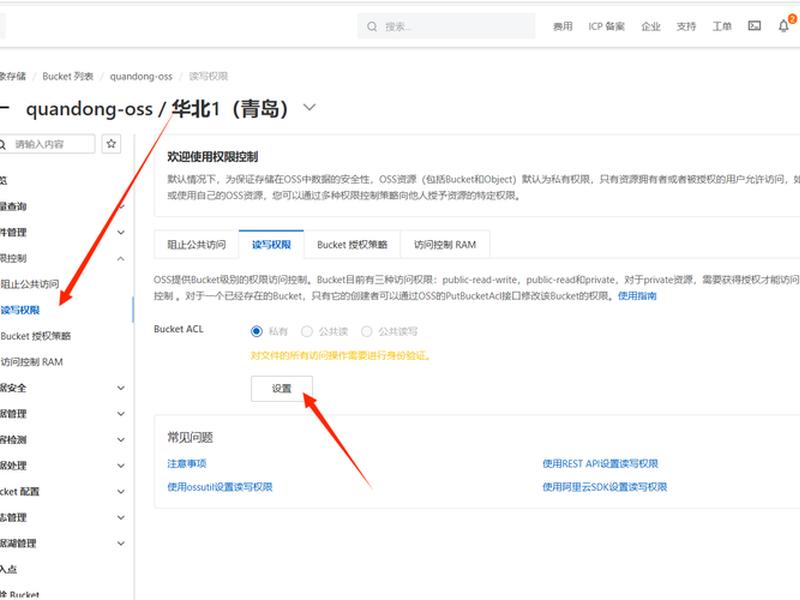Select 读写权限 in sidebar
Image resolution: width=800 pixels, height=600 pixels.
(20, 310)
